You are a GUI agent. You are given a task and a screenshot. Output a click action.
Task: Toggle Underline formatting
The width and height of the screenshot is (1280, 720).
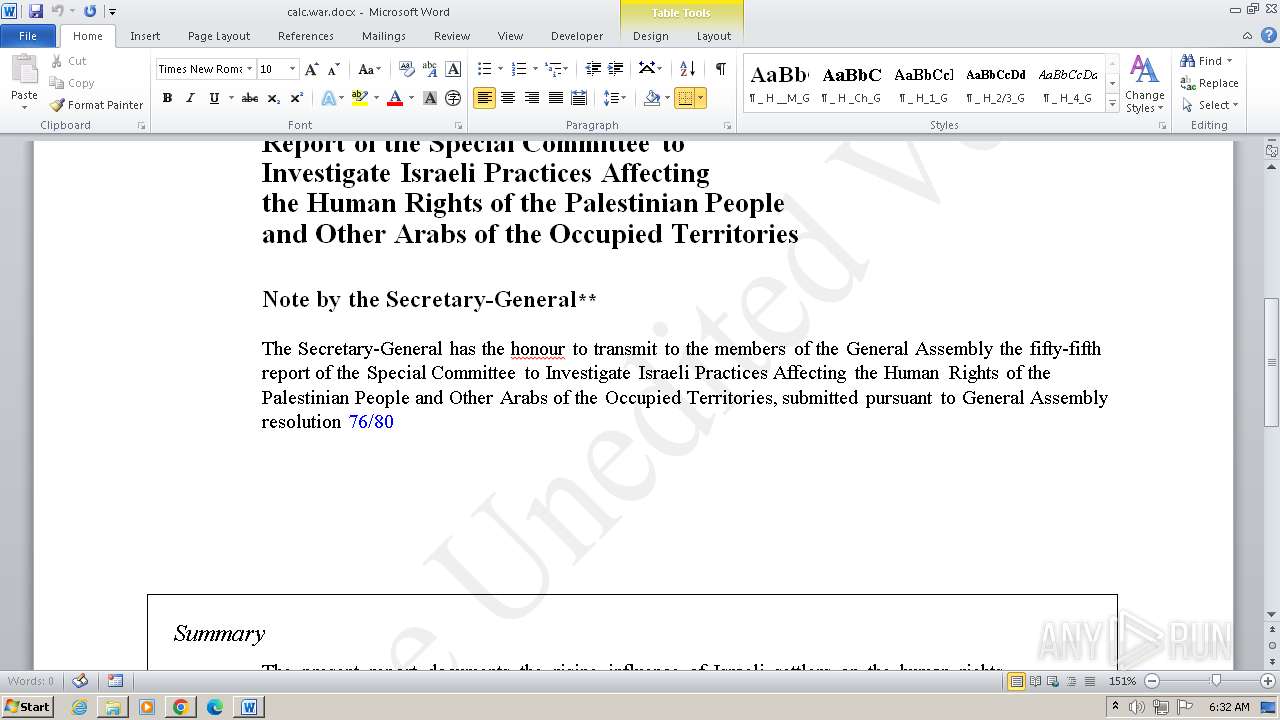click(x=213, y=98)
